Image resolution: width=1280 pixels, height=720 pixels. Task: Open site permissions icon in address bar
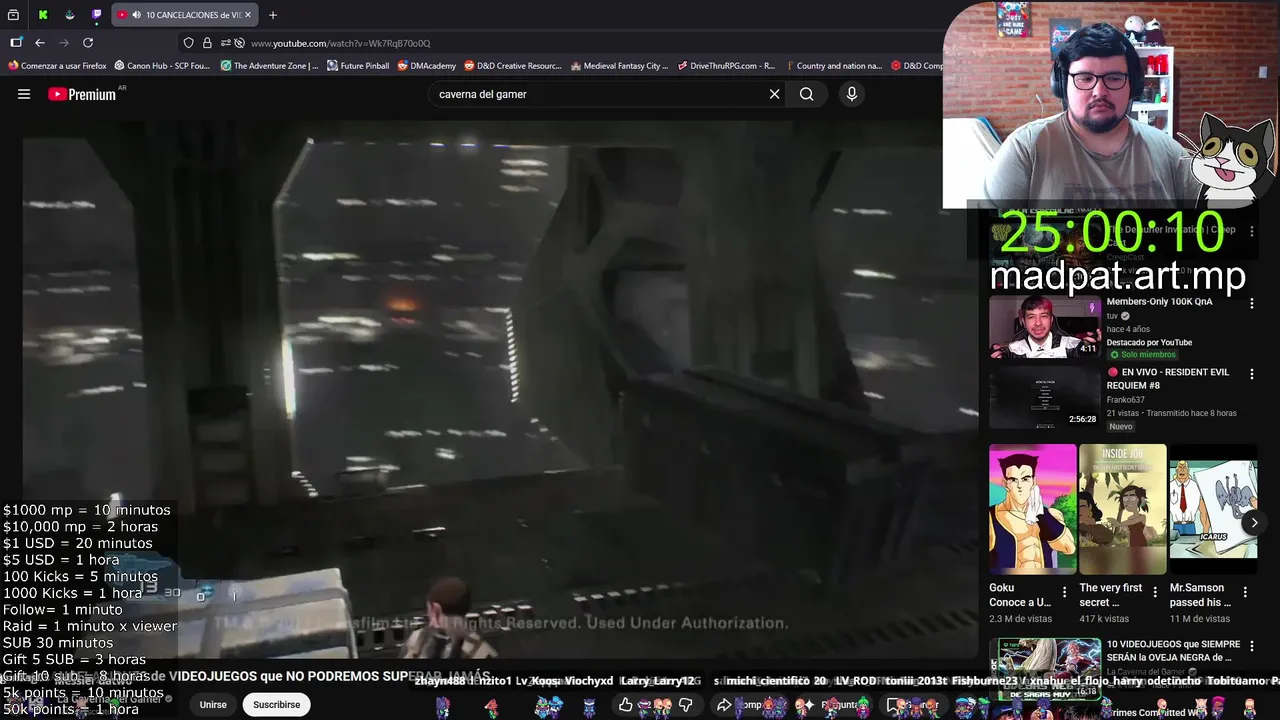pos(225,43)
